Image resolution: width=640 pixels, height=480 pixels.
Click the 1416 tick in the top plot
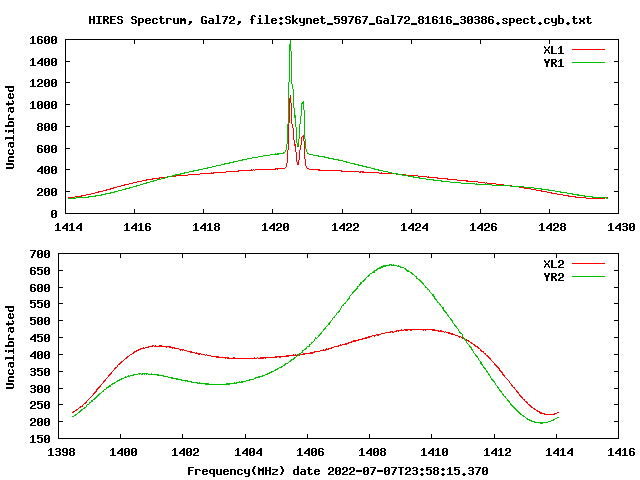pos(137,227)
